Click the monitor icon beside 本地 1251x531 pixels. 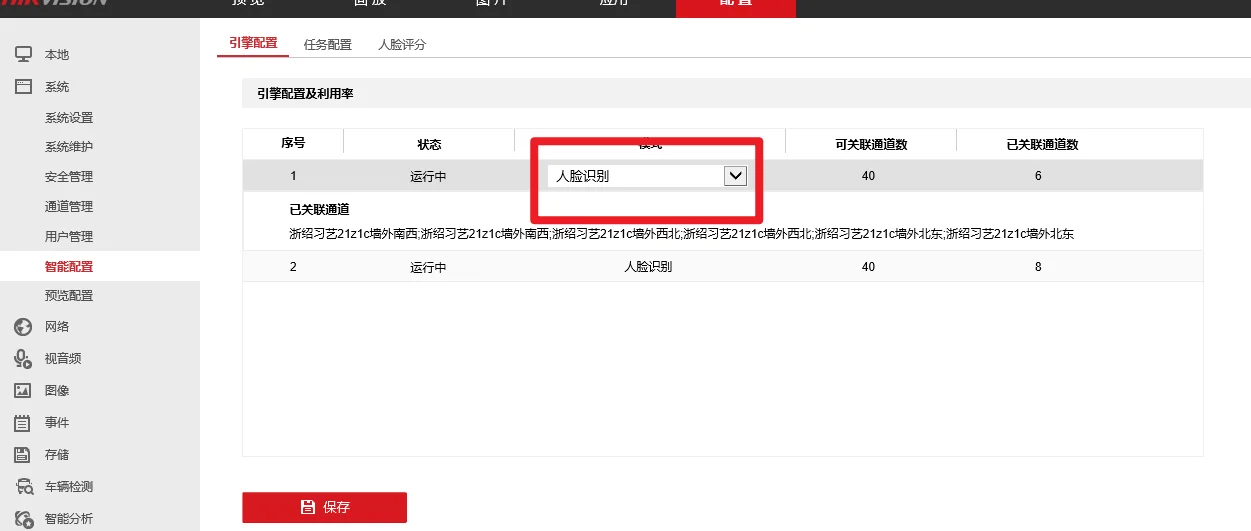point(23,54)
